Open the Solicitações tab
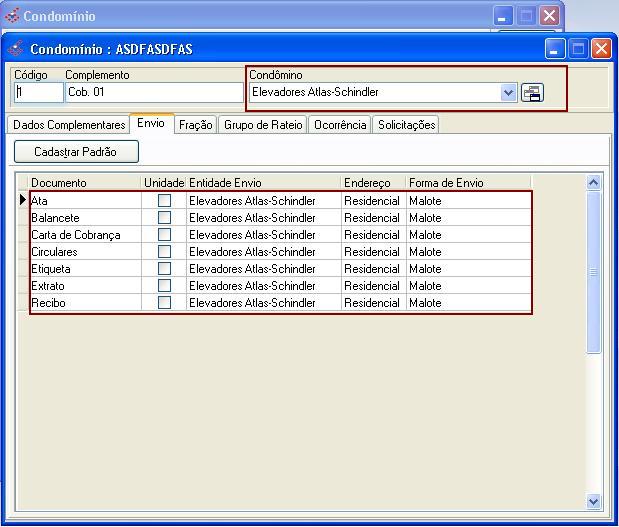The height and width of the screenshot is (527, 619). (406, 125)
